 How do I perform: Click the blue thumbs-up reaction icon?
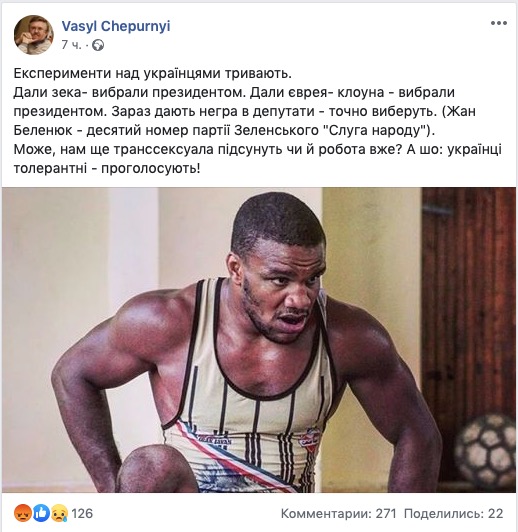point(41,513)
